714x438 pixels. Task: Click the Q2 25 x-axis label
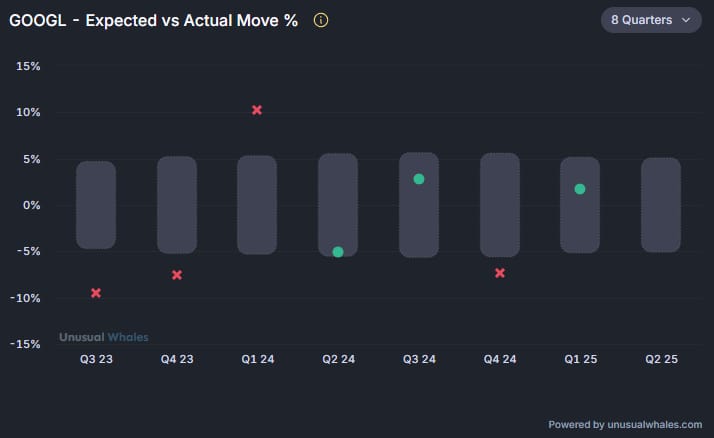[x=661, y=358]
